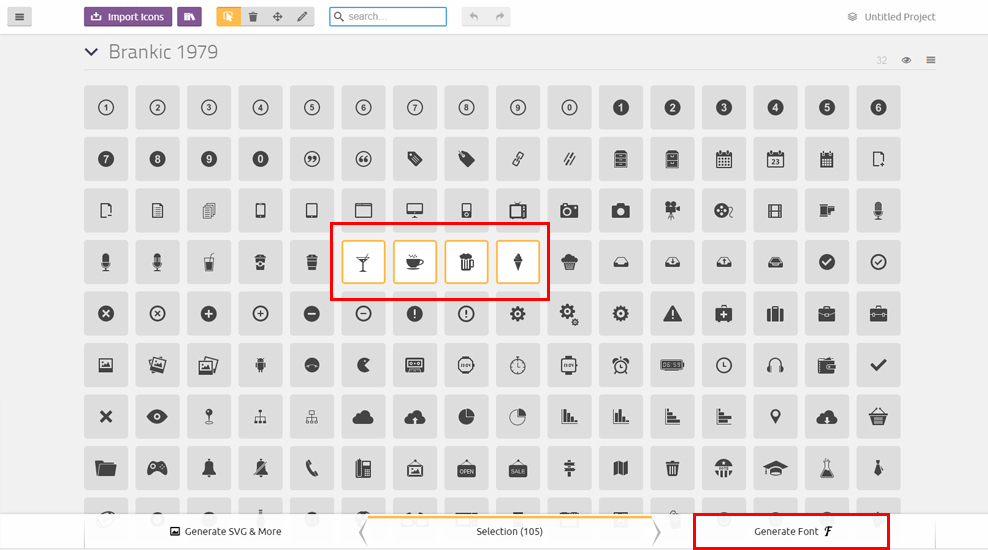The width and height of the screenshot is (988, 550).
Task: Toggle visibility of Brankic 1979 set
Action: (x=906, y=60)
